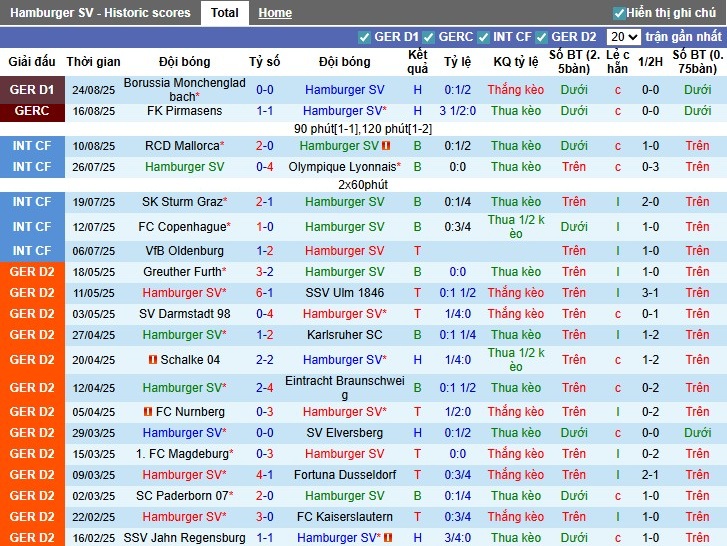Uncheck the GER D1 league filter
This screenshot has height=546, width=727.
click(364, 37)
